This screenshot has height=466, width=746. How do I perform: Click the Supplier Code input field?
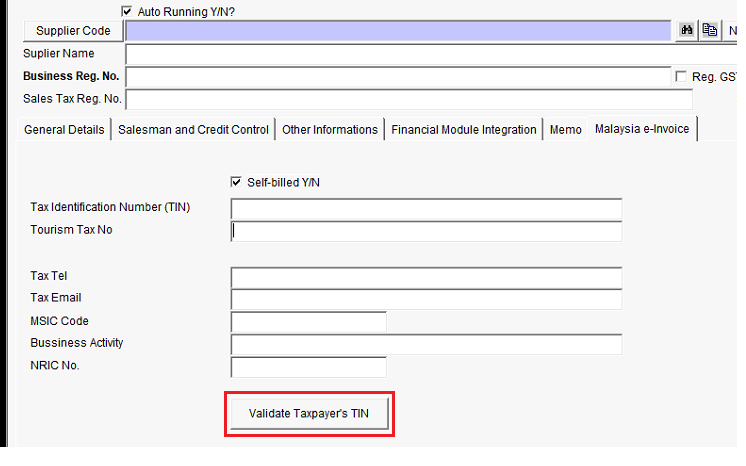pyautogui.click(x=398, y=31)
